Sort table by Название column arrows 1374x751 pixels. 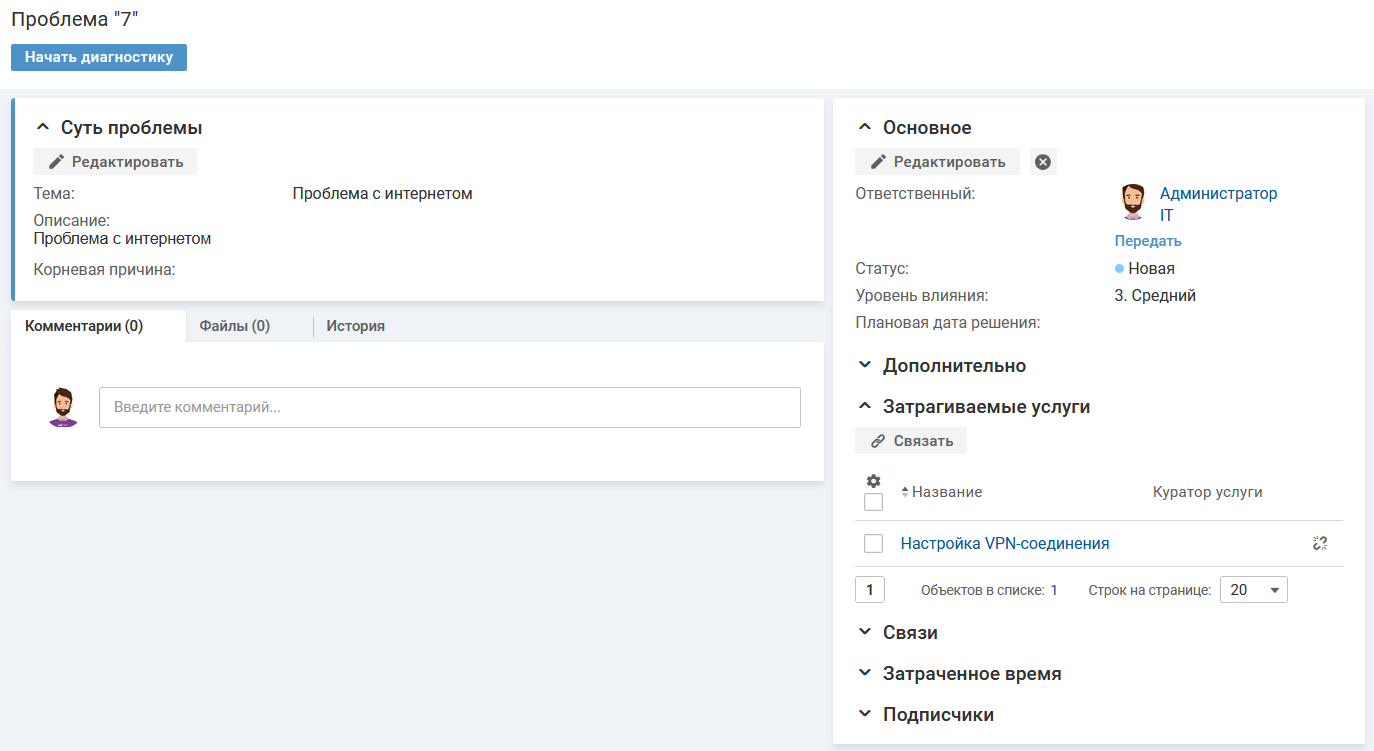click(x=905, y=492)
